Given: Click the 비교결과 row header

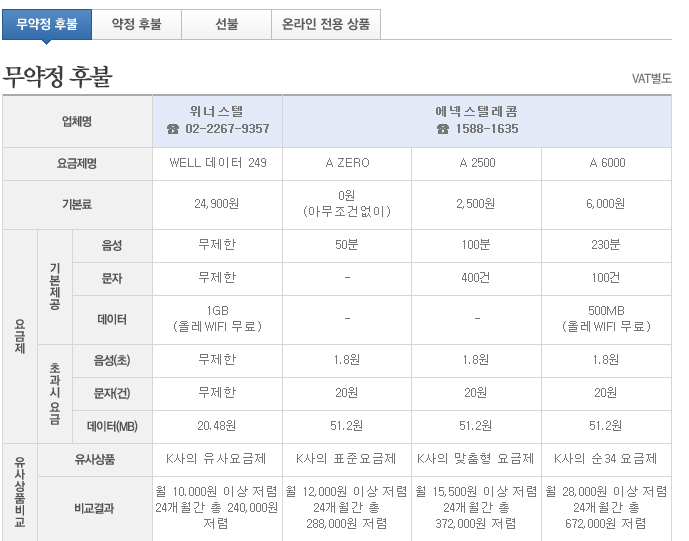Looking at the screenshot, I should 94,507.
